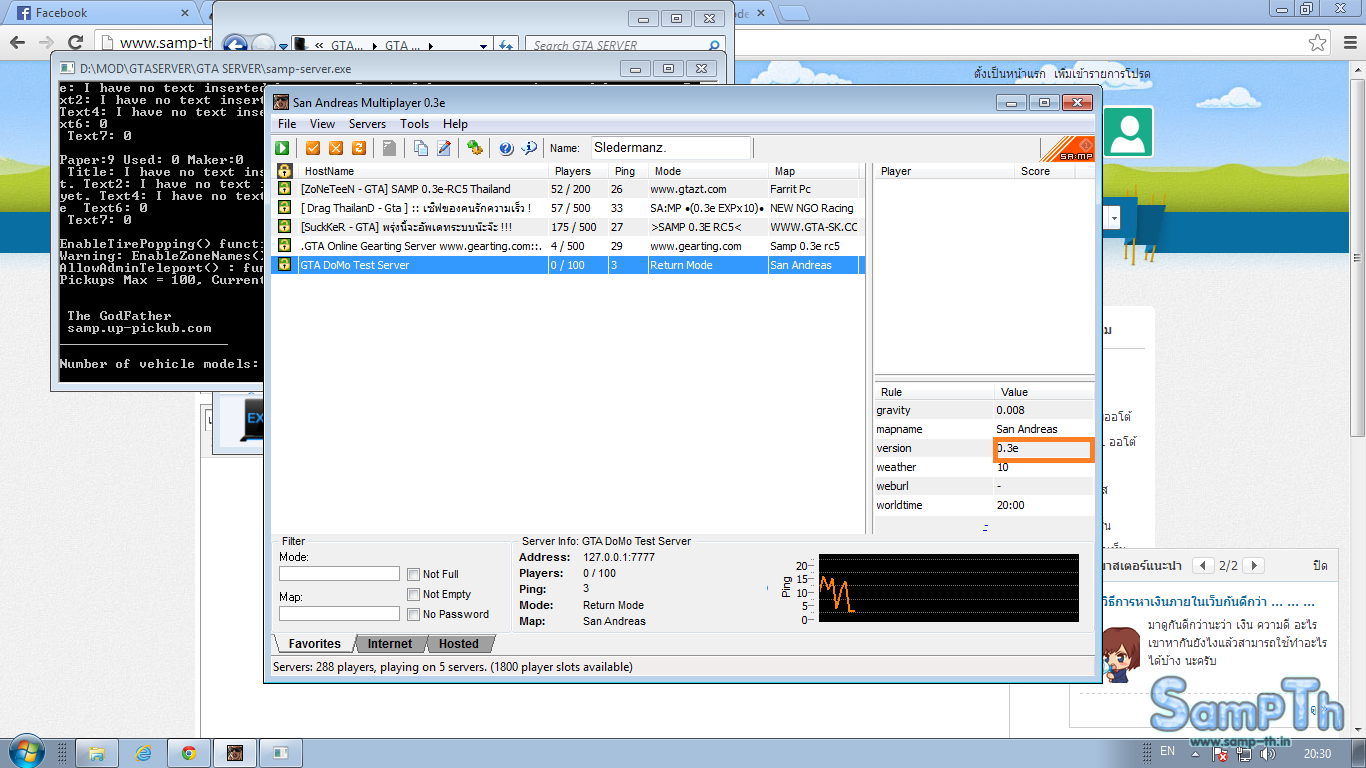
Task: Select ZoNeTeeN - GTA SAMP 0.3e-RC5 Thailand row
Action: tap(567, 189)
